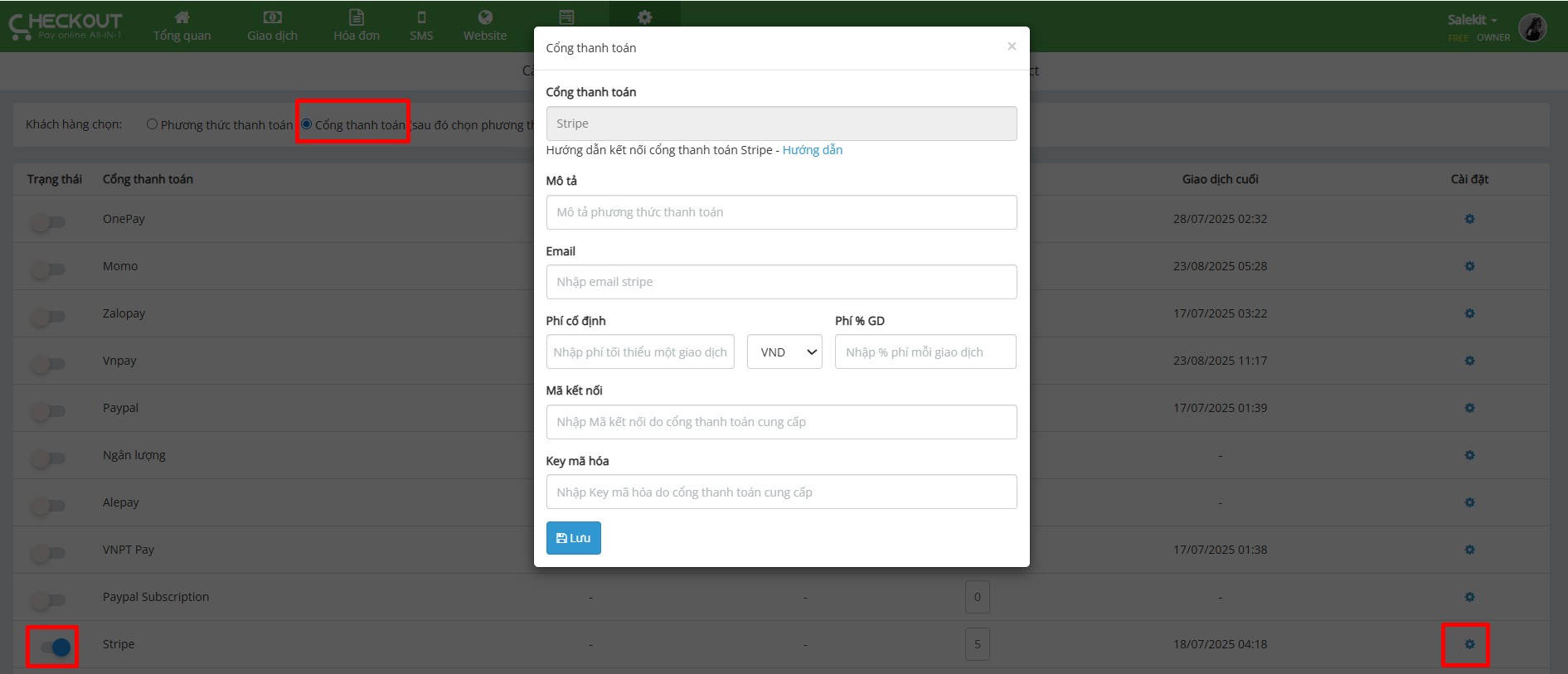1568x674 pixels.
Task: Toggle the OnePay gateway switch
Action: (47, 222)
